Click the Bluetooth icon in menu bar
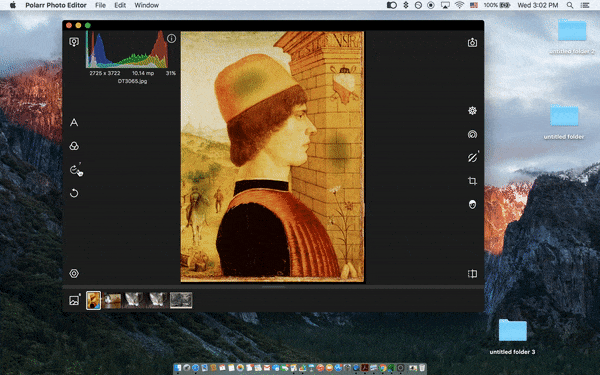The height and width of the screenshot is (375, 600). click(406, 5)
